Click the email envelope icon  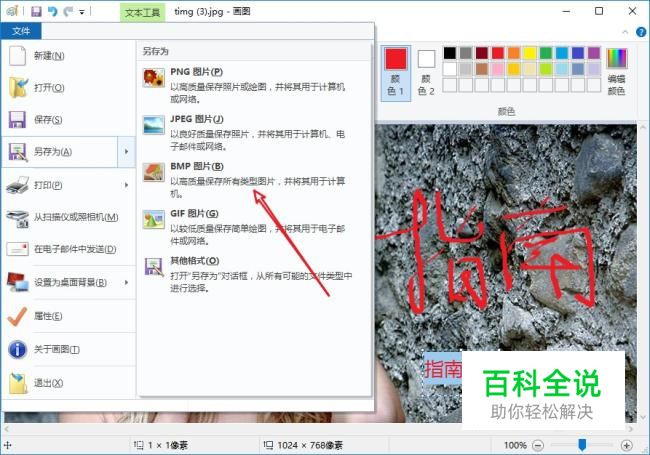pos(17,249)
